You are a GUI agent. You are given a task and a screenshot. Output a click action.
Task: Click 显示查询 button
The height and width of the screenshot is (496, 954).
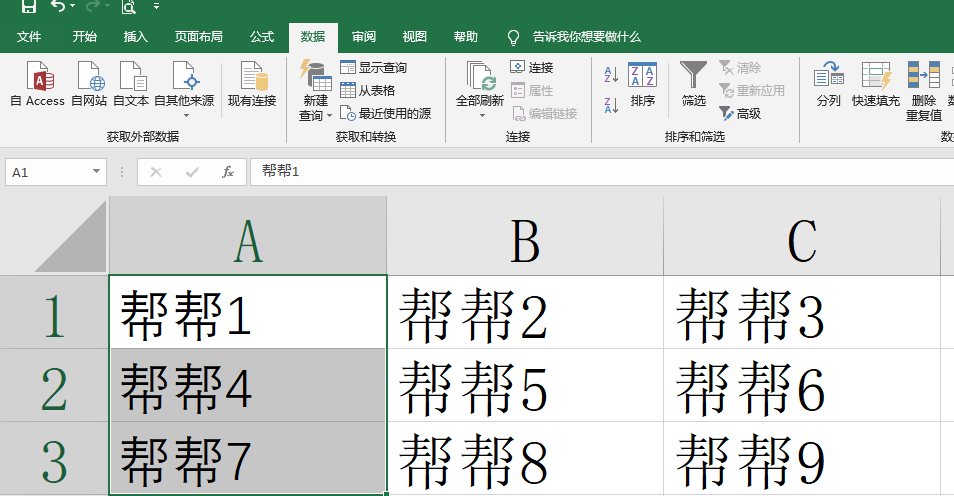coord(374,68)
